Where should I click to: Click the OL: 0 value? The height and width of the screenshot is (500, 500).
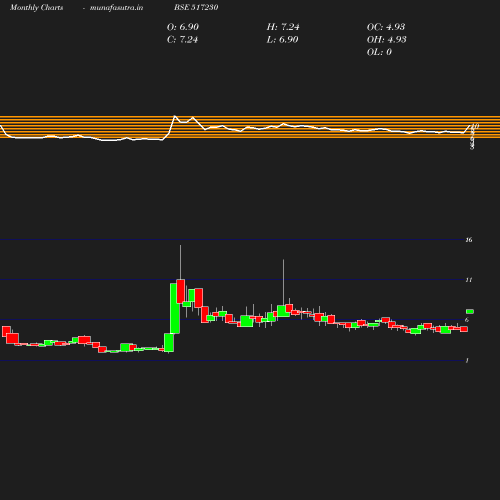click(x=379, y=52)
